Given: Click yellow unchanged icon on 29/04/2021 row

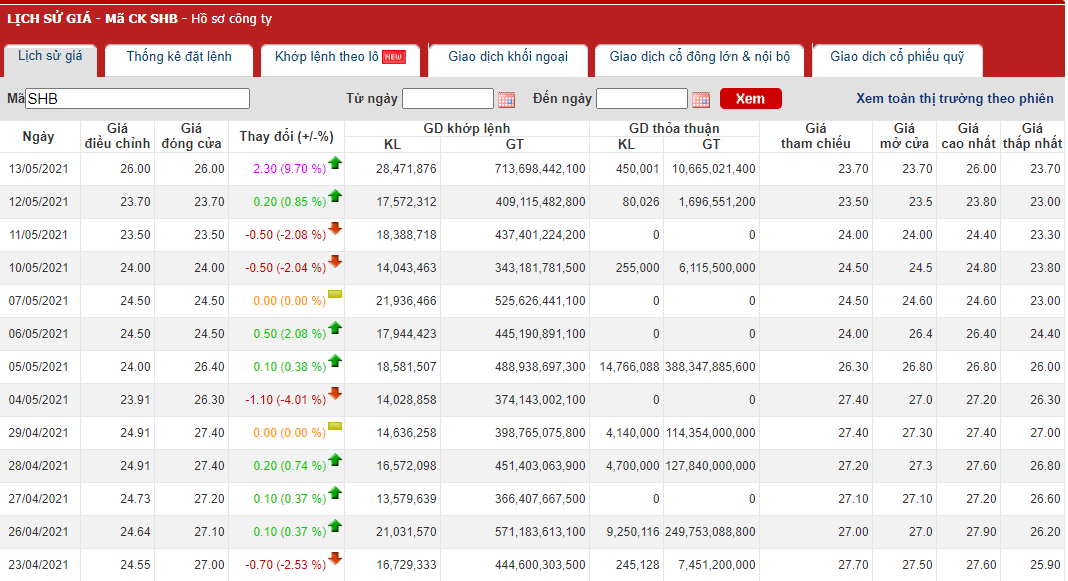Looking at the screenshot, I should (x=335, y=427).
